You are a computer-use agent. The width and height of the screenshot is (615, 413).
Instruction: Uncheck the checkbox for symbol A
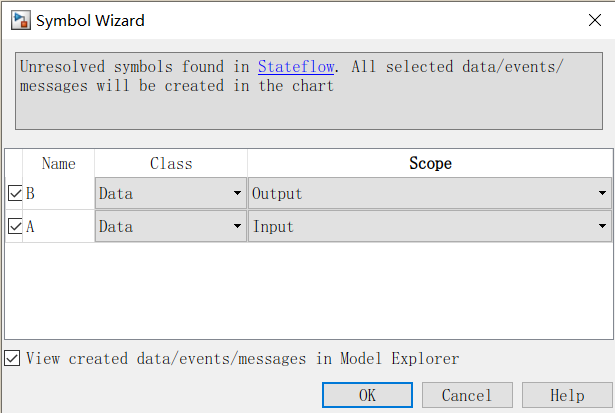(15, 227)
